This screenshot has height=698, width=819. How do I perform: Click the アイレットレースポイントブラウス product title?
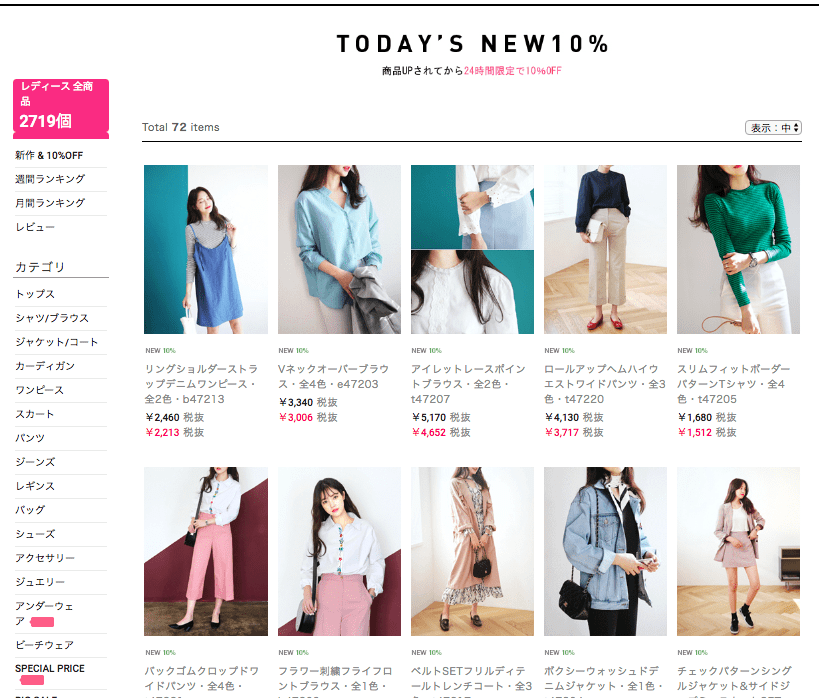[x=468, y=384]
